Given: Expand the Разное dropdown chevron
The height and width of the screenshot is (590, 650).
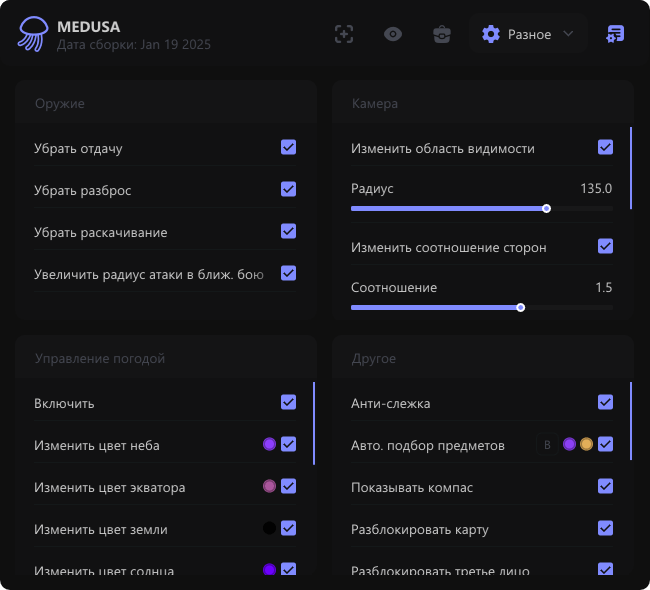Looking at the screenshot, I should (x=568, y=34).
